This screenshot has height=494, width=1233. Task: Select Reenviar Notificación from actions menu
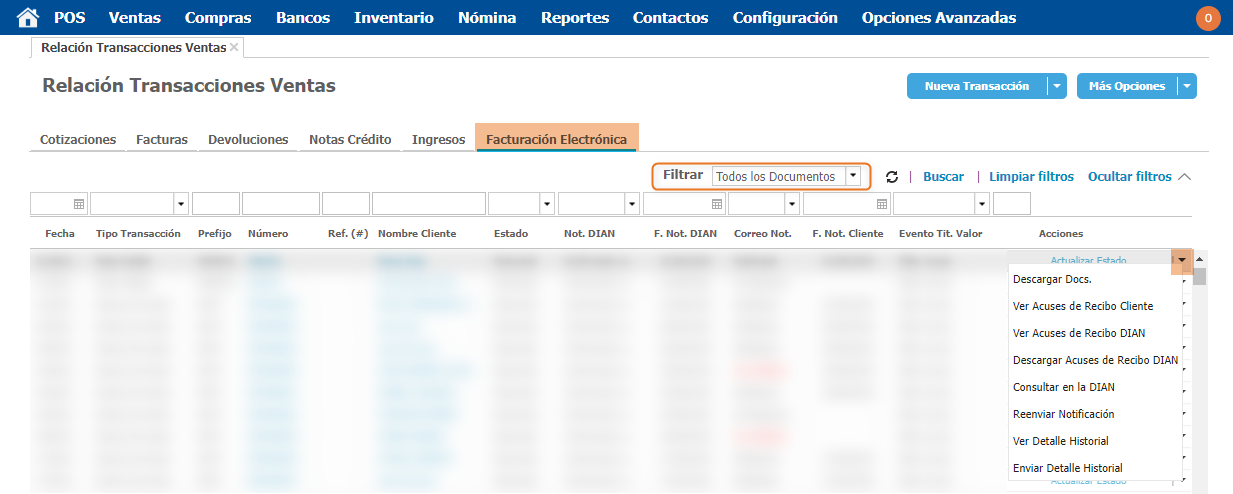1063,414
